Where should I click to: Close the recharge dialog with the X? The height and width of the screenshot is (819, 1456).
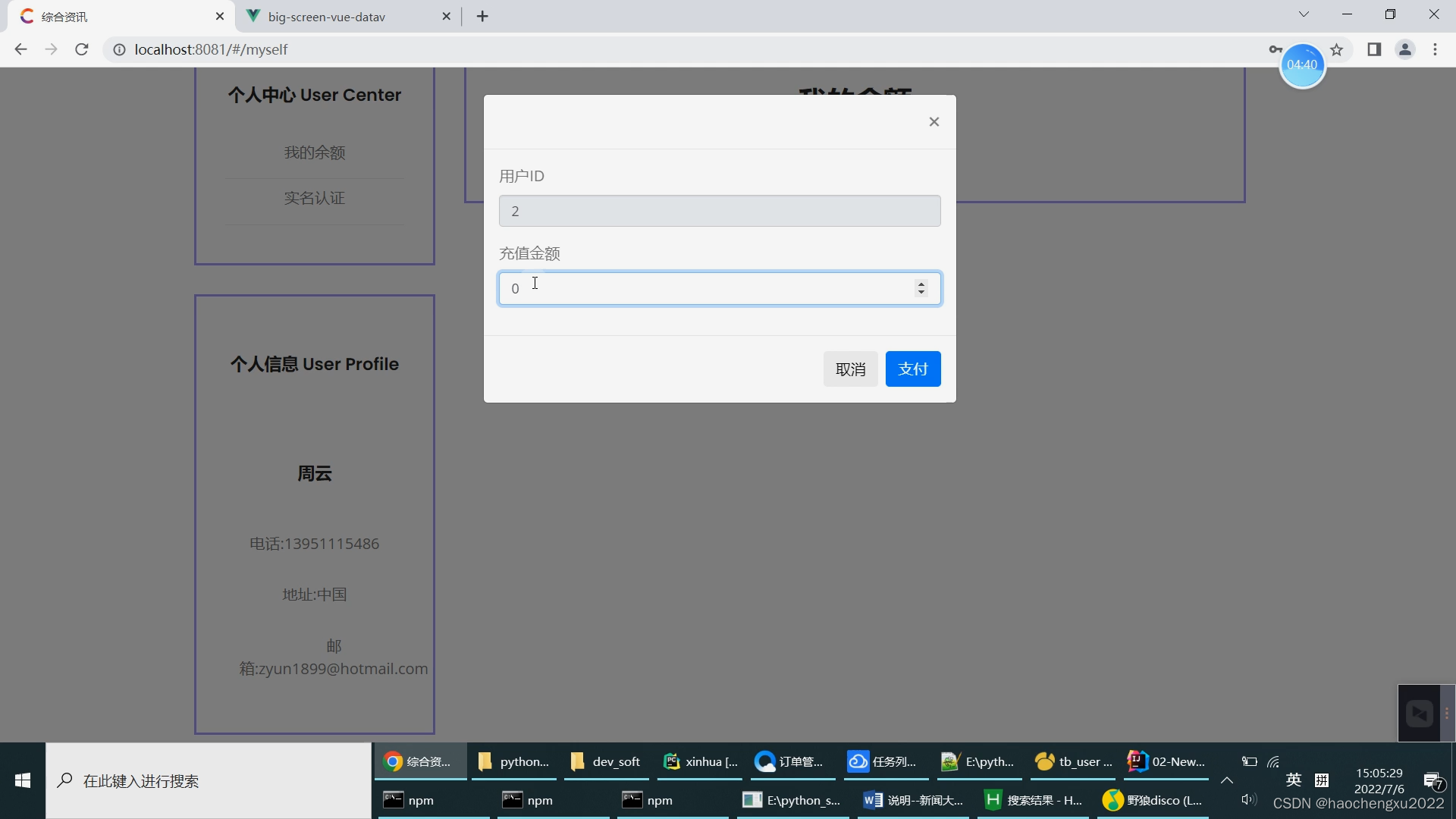pos(934,122)
